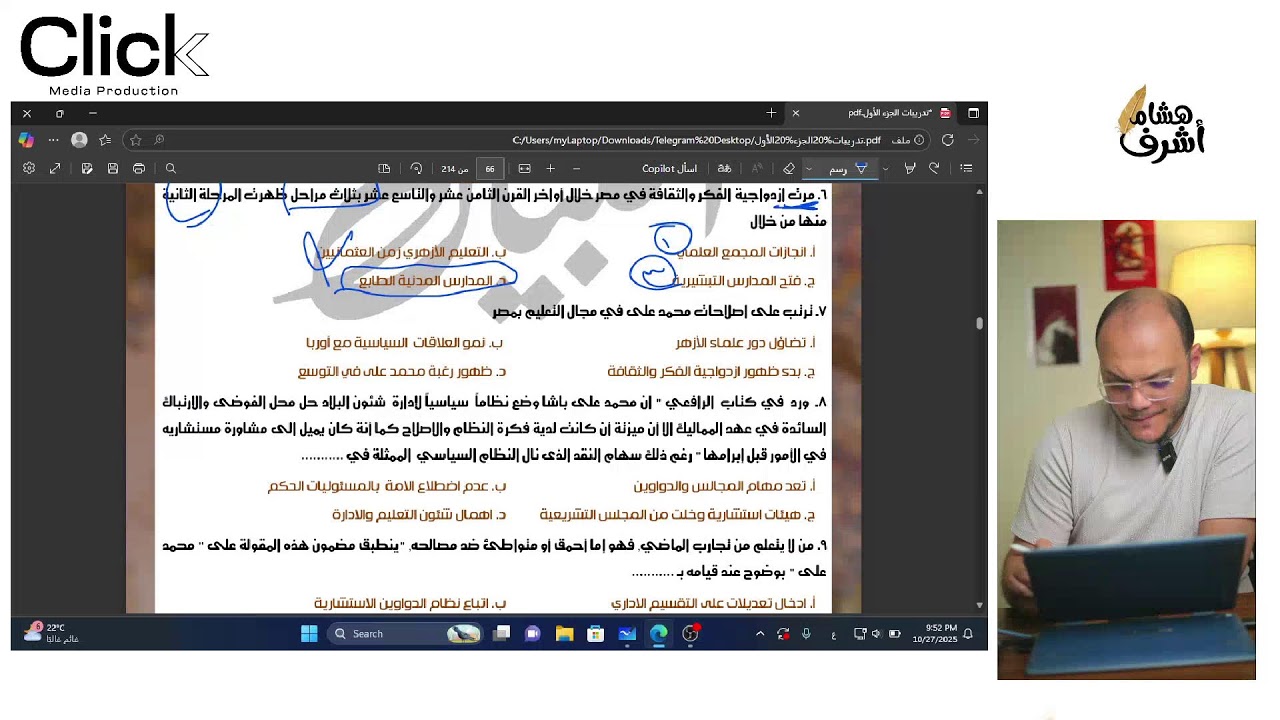The height and width of the screenshot is (720, 1280).
Task: Click the zoom magnifier in address bar
Action: (x=159, y=140)
